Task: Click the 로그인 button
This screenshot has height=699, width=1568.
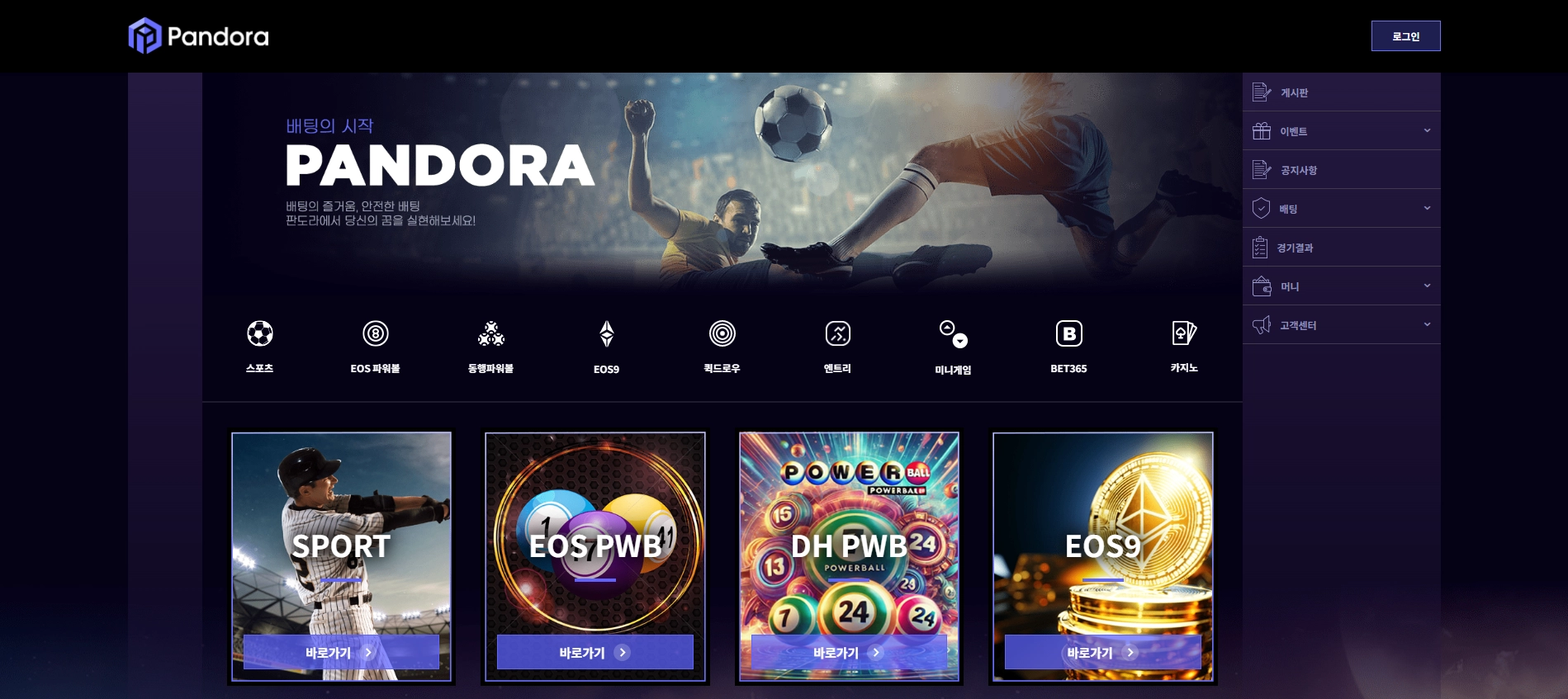Action: click(x=1405, y=36)
